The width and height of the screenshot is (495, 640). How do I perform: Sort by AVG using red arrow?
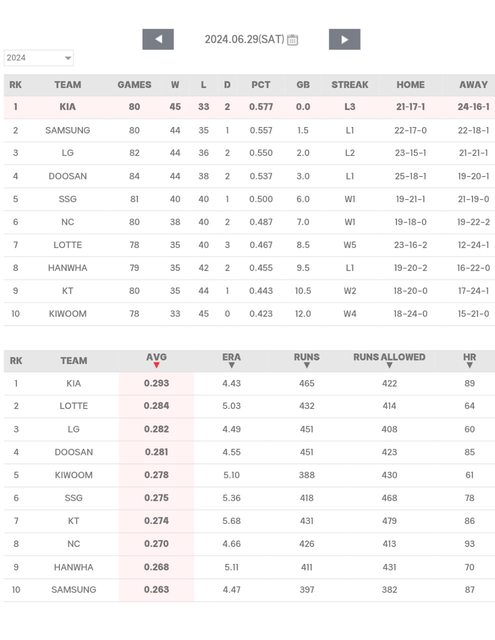click(x=156, y=365)
